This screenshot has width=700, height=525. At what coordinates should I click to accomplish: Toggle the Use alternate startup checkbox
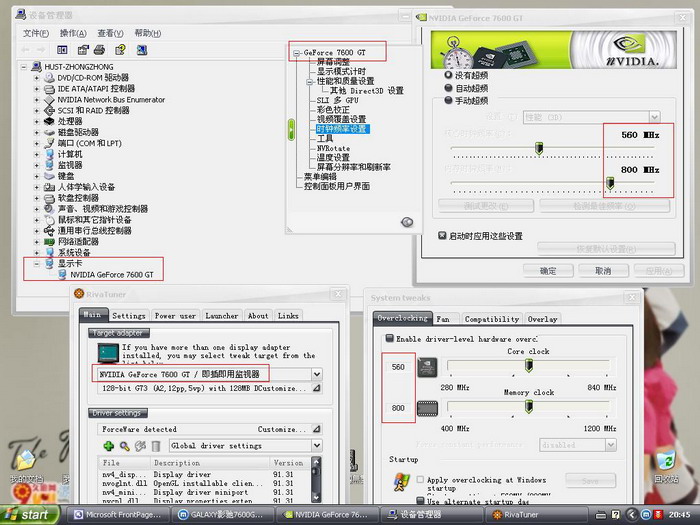point(420,501)
